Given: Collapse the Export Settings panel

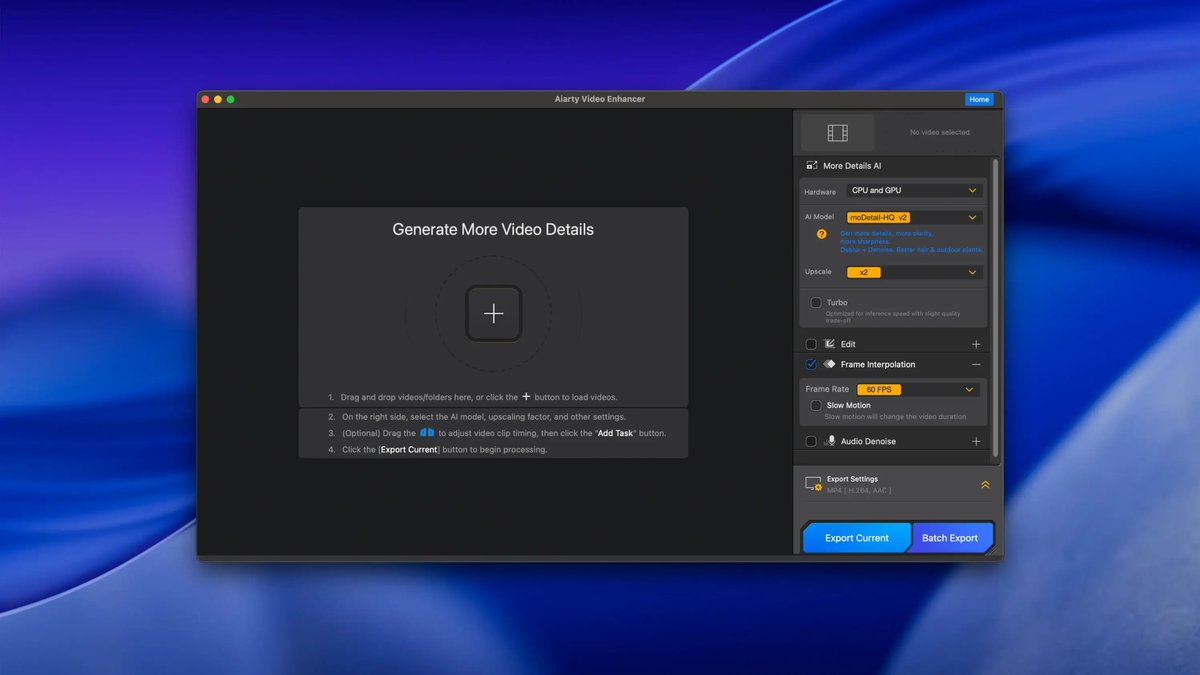Looking at the screenshot, I should pyautogui.click(x=984, y=483).
